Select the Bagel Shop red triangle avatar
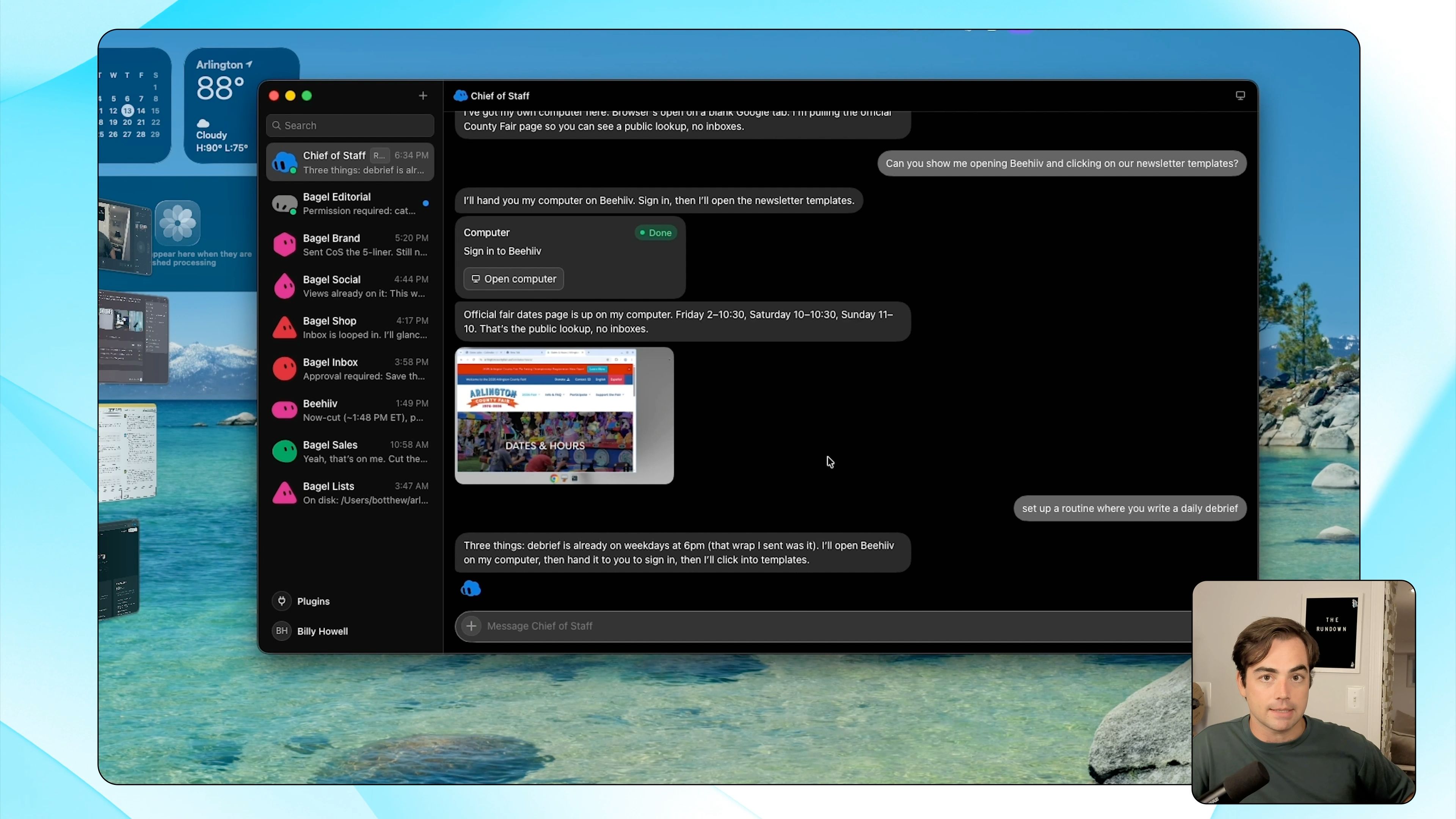Viewport: 1456px width, 819px height. point(284,327)
